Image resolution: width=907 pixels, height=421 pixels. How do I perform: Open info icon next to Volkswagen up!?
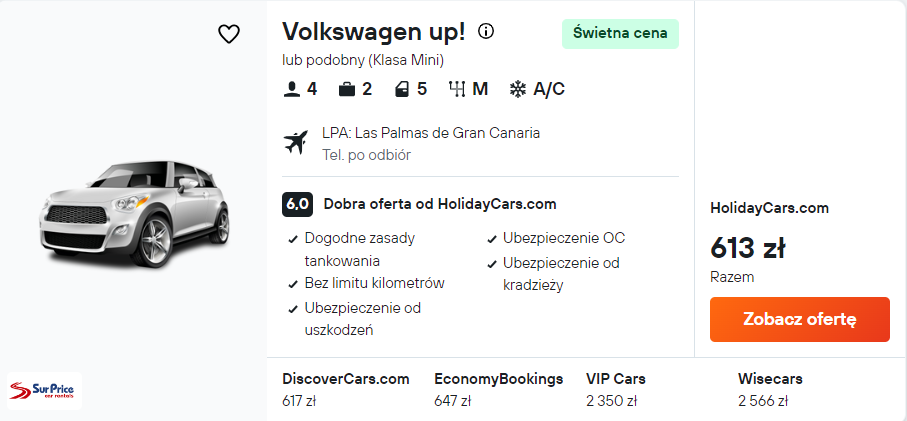tap(486, 31)
